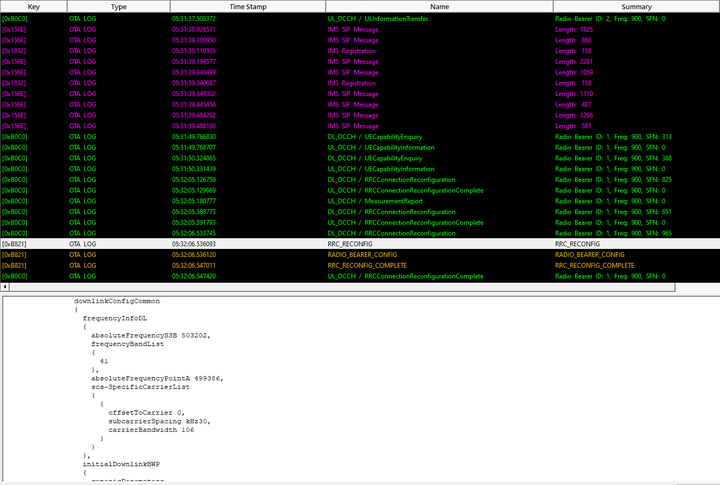The image size is (720, 485).
Task: Click the left arrow of the horizontal scrollbar
Action: pyautogui.click(x=5, y=287)
